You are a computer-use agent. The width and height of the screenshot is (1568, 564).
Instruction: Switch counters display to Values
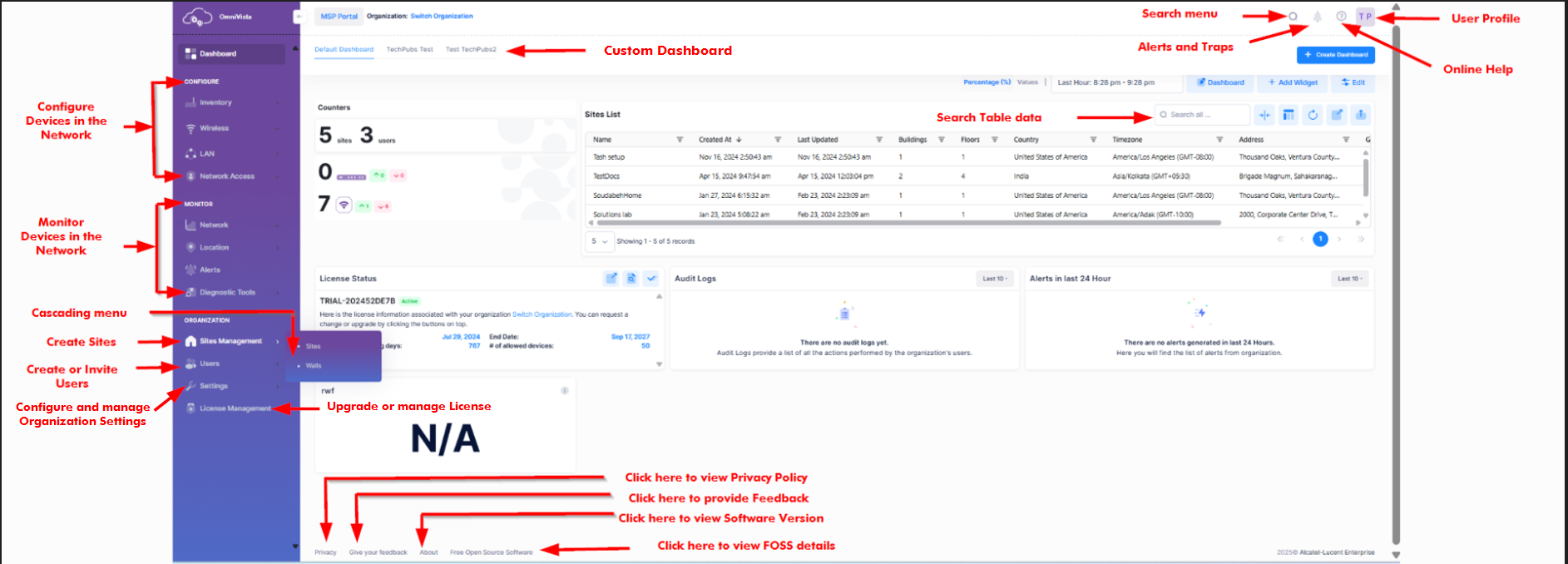(1027, 82)
